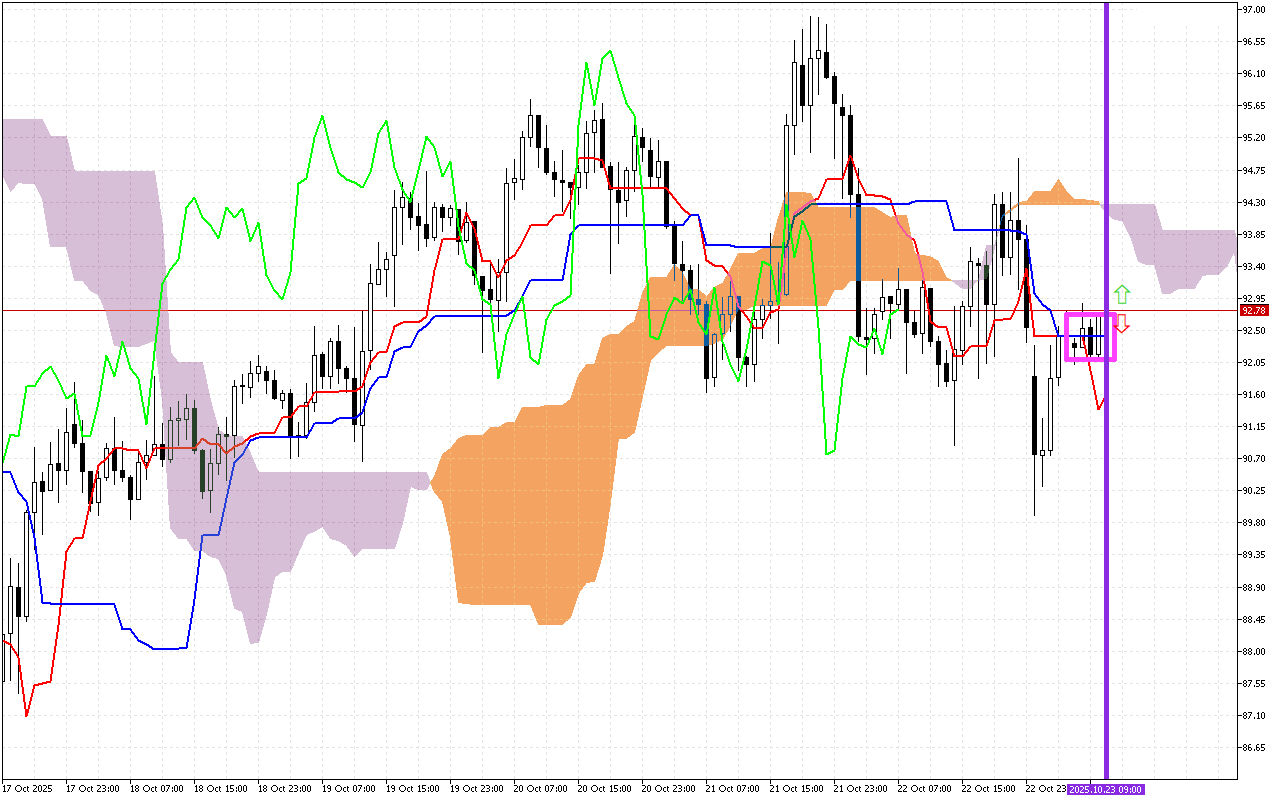Click the 19 Oct 07:00 time label
The width and height of the screenshot is (1280, 800).
[x=347, y=789]
